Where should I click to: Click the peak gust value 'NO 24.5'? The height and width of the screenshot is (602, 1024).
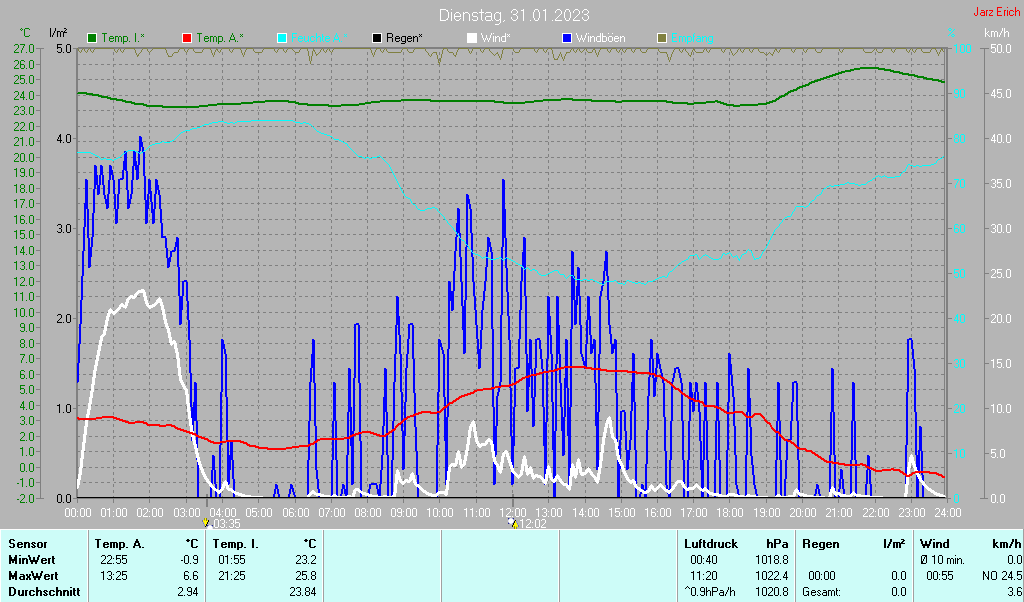[x=1002, y=577]
